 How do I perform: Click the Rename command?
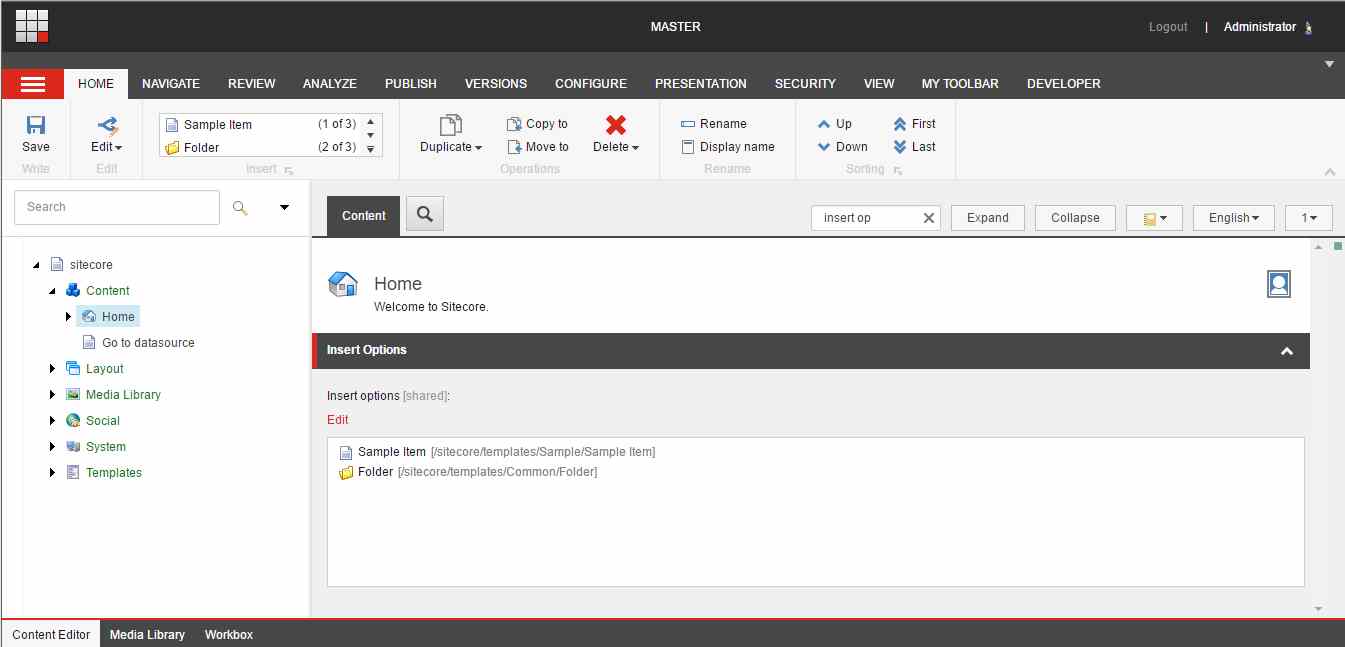(713, 124)
